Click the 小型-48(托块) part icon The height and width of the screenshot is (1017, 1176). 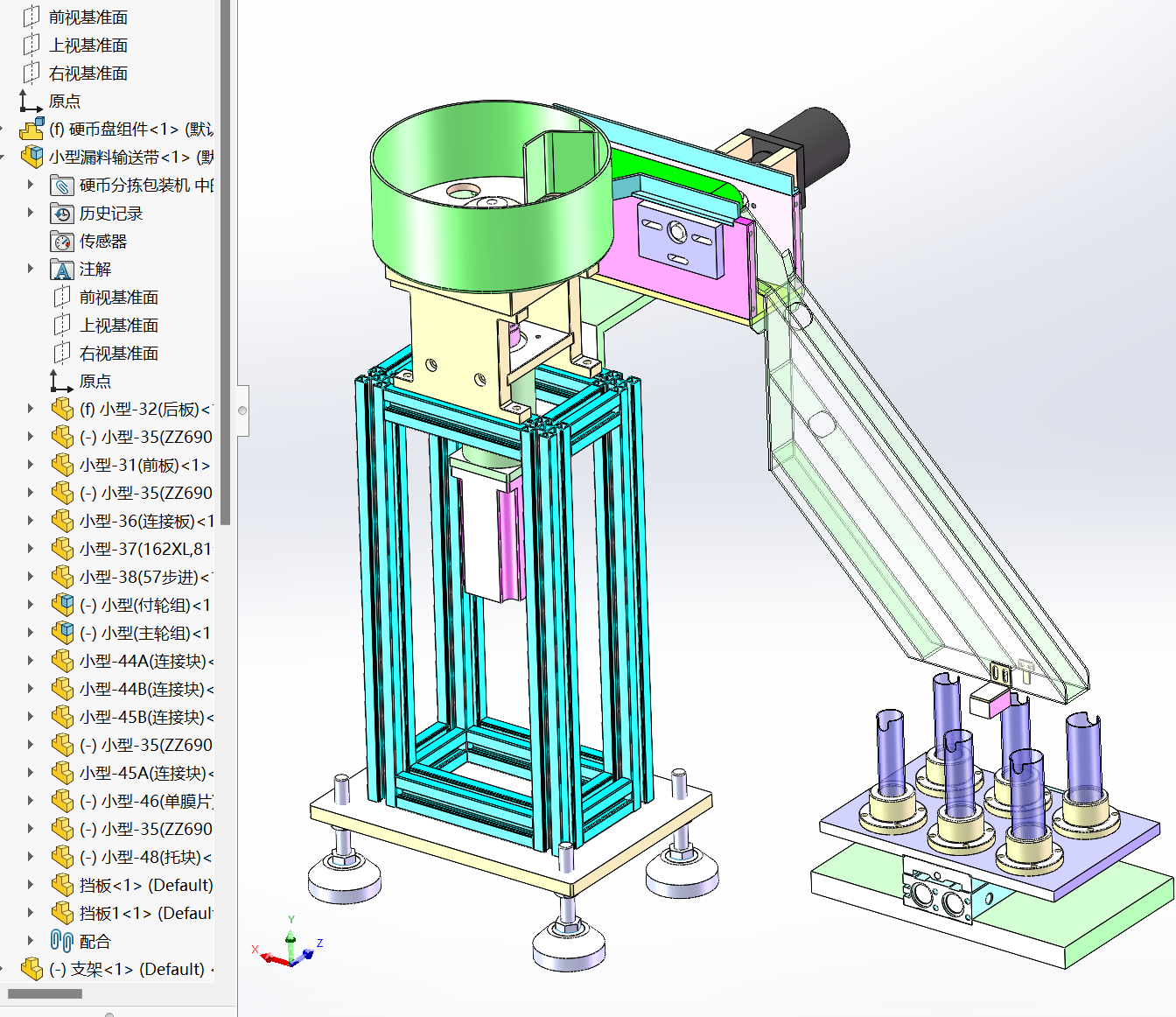click(62, 858)
